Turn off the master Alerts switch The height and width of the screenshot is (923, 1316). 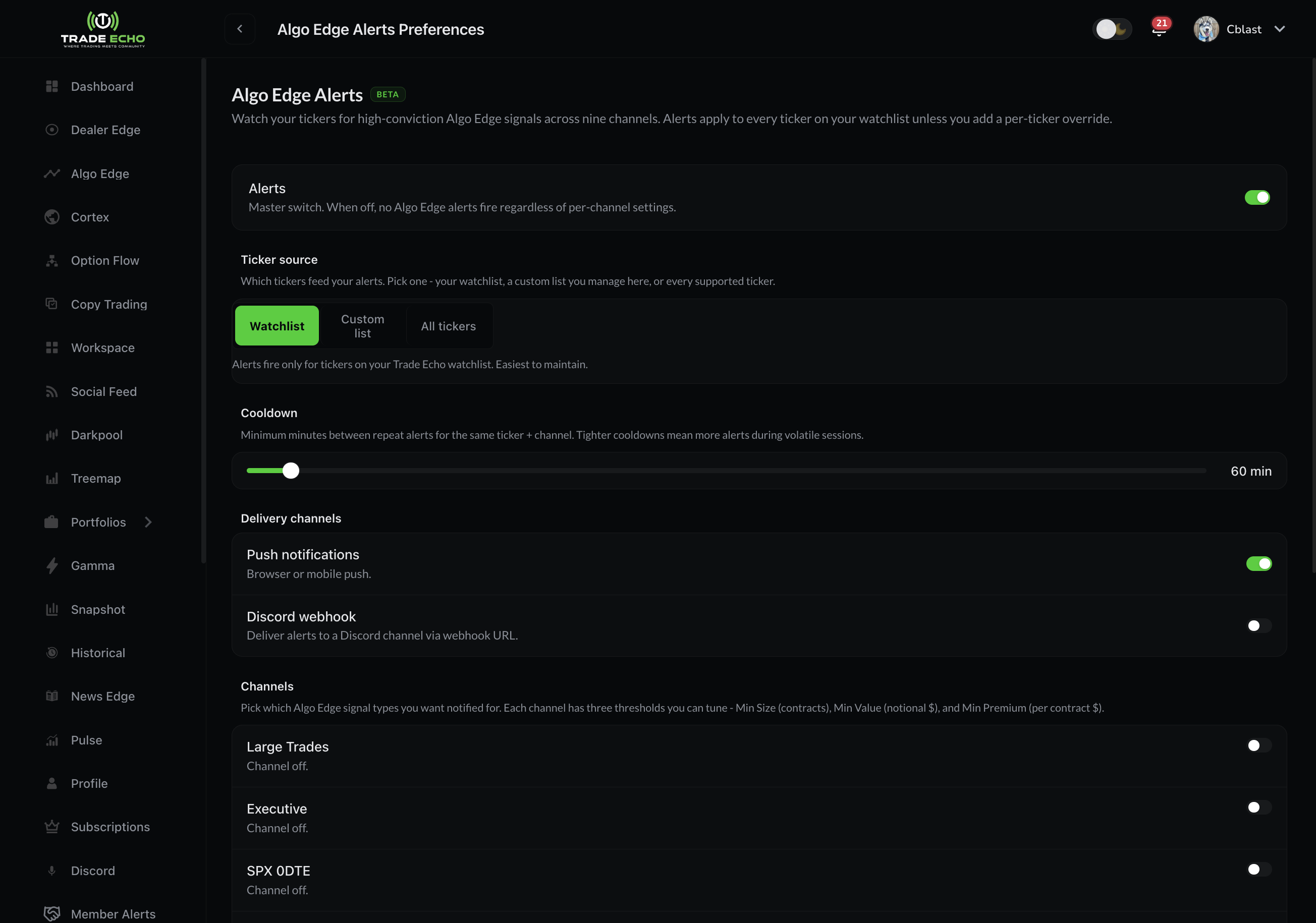(1257, 198)
